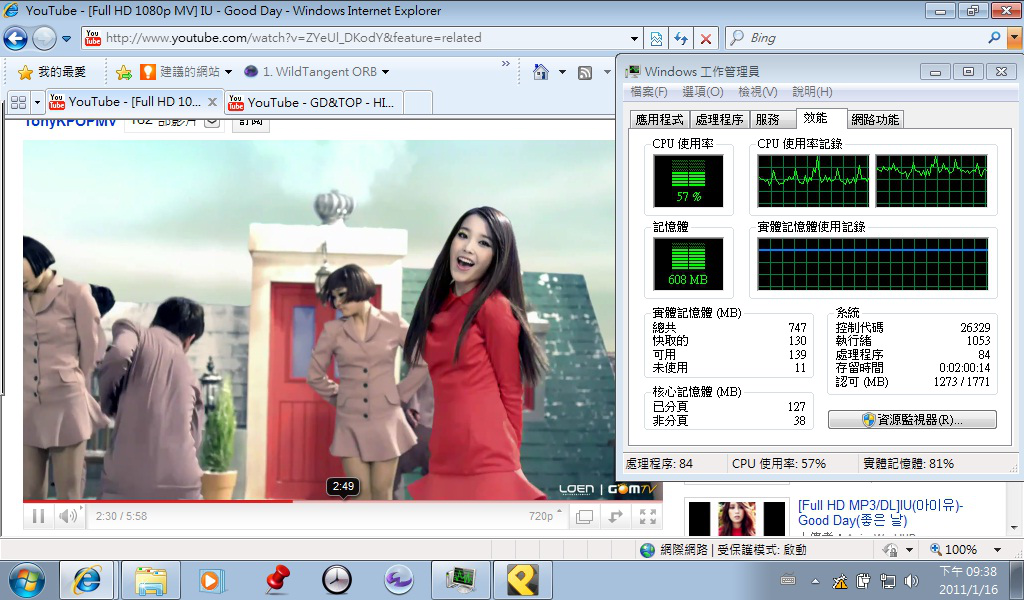
Task: Click Internet Explorer taskbar icon
Action: 87,580
